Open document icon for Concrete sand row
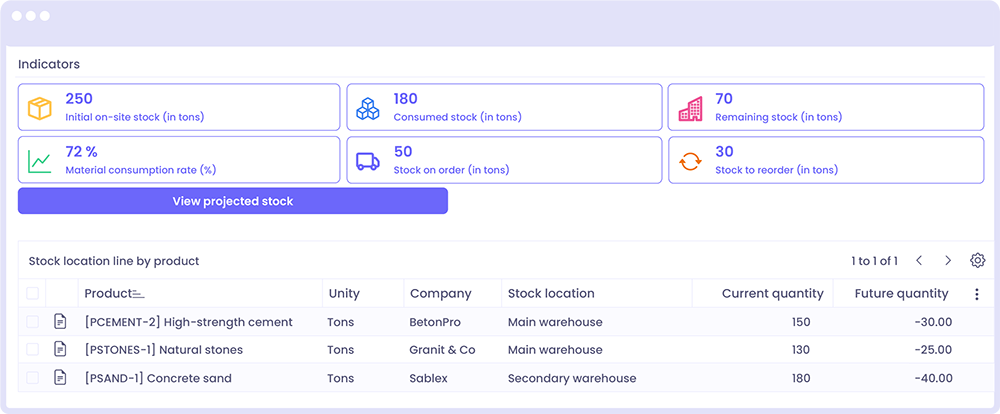1000x414 pixels. pos(60,378)
